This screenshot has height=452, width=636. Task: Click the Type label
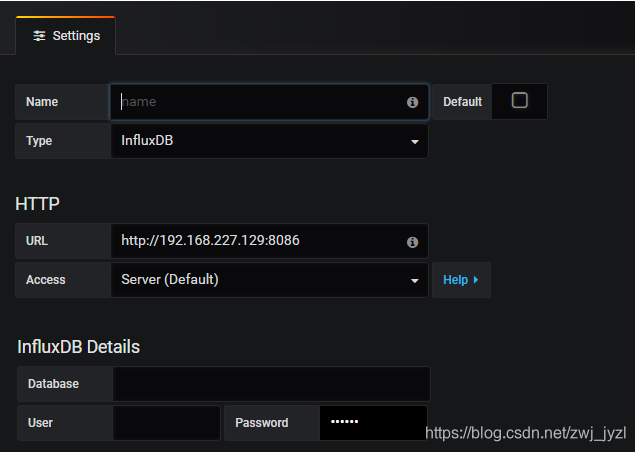39,141
